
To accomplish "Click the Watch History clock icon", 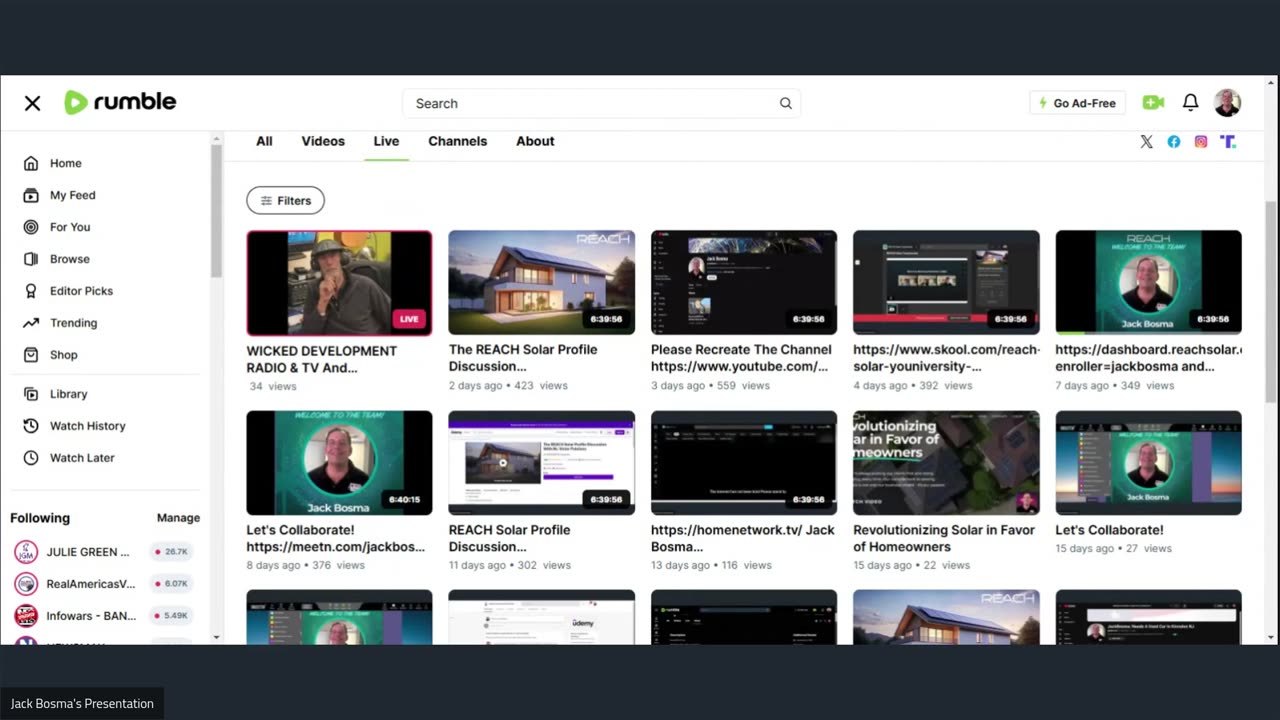I will pyautogui.click(x=31, y=426).
